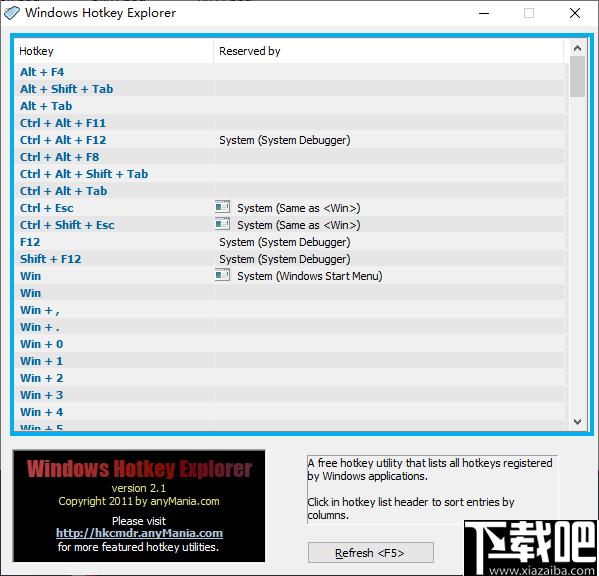
Task: Select the Alt + Shift + Tab row
Action: 290,89
